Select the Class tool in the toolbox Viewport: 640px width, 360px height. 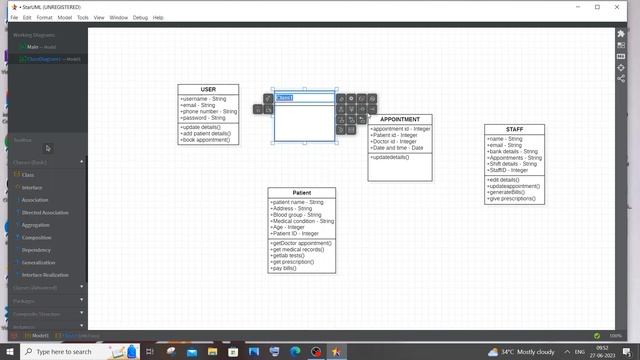click(x=28, y=175)
